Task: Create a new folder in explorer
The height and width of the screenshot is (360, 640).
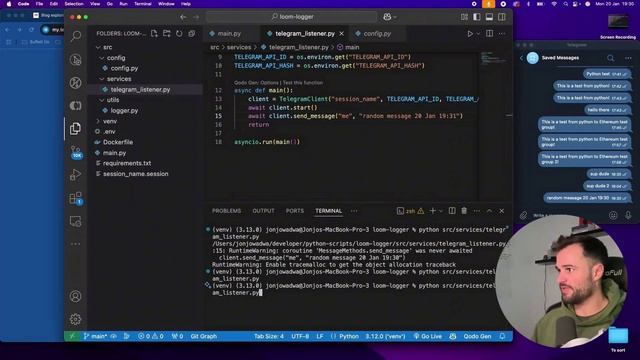Action: click(x=167, y=33)
